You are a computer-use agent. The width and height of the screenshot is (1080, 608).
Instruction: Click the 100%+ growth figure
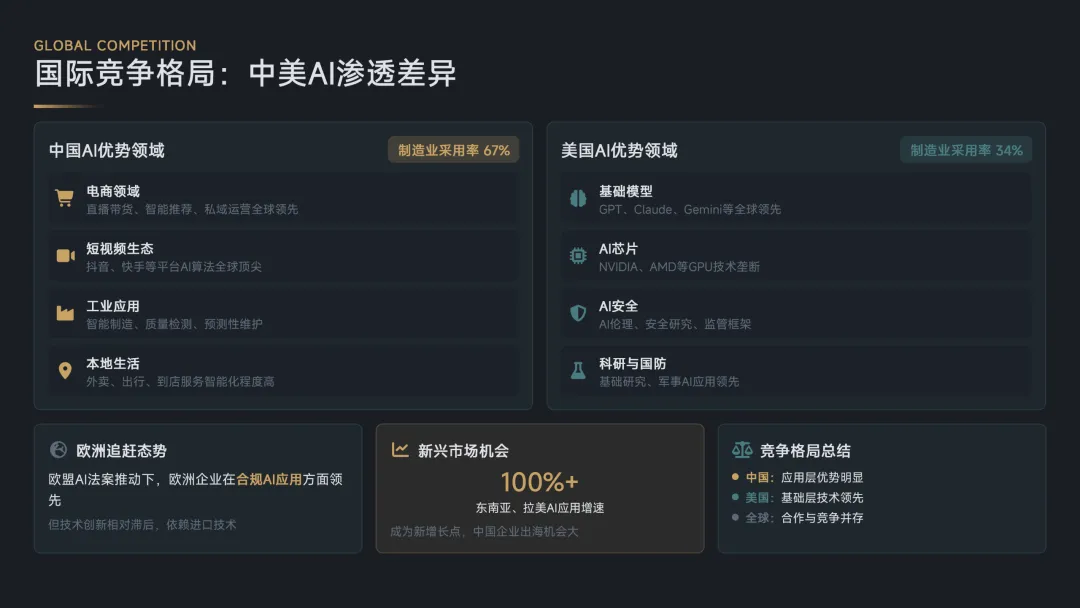pyautogui.click(x=539, y=482)
